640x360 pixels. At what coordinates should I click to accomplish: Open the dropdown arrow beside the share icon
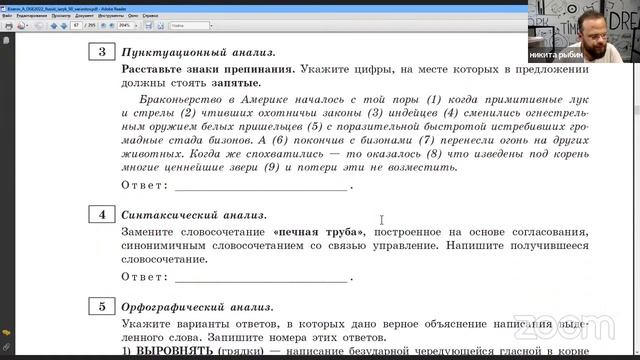pyautogui.click(x=27, y=26)
